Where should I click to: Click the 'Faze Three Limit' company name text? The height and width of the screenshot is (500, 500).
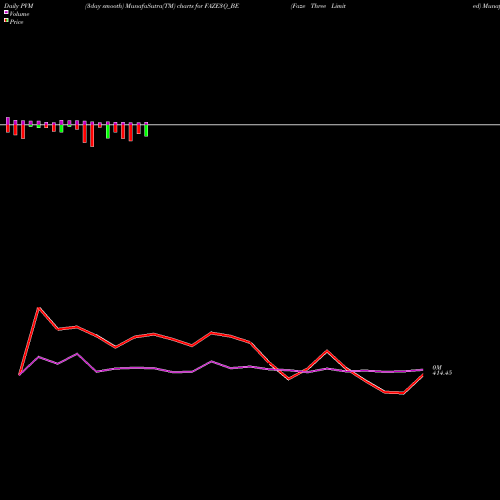tap(318, 6)
